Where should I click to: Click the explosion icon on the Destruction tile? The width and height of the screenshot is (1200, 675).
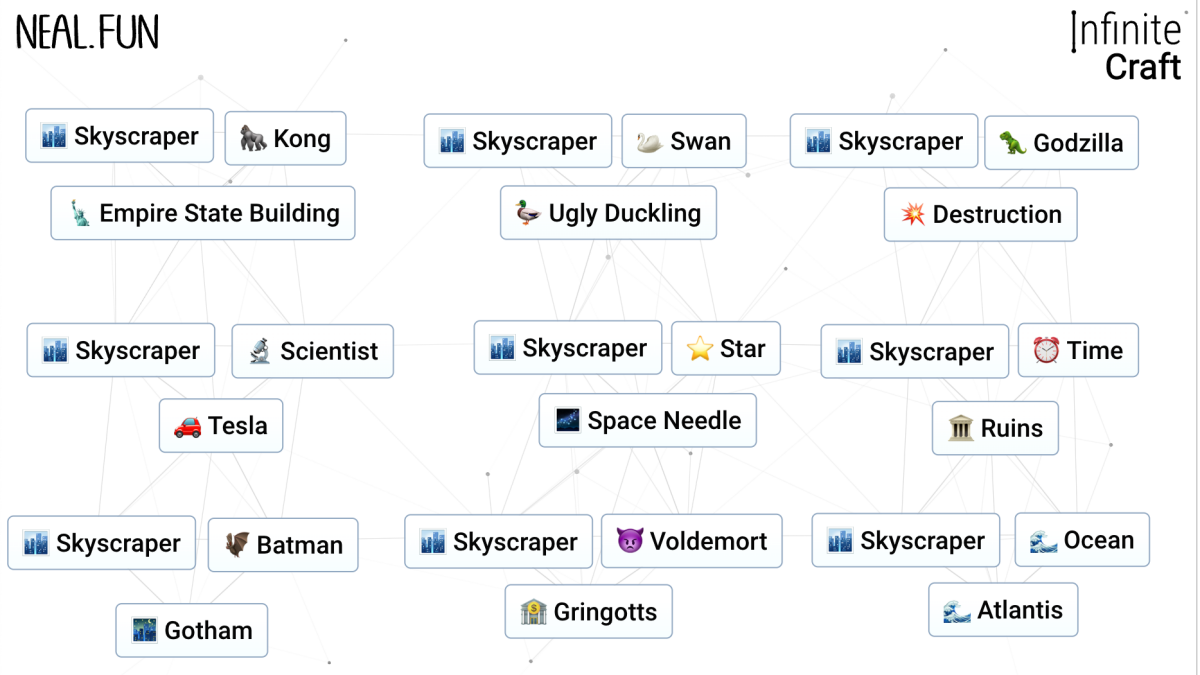911,214
